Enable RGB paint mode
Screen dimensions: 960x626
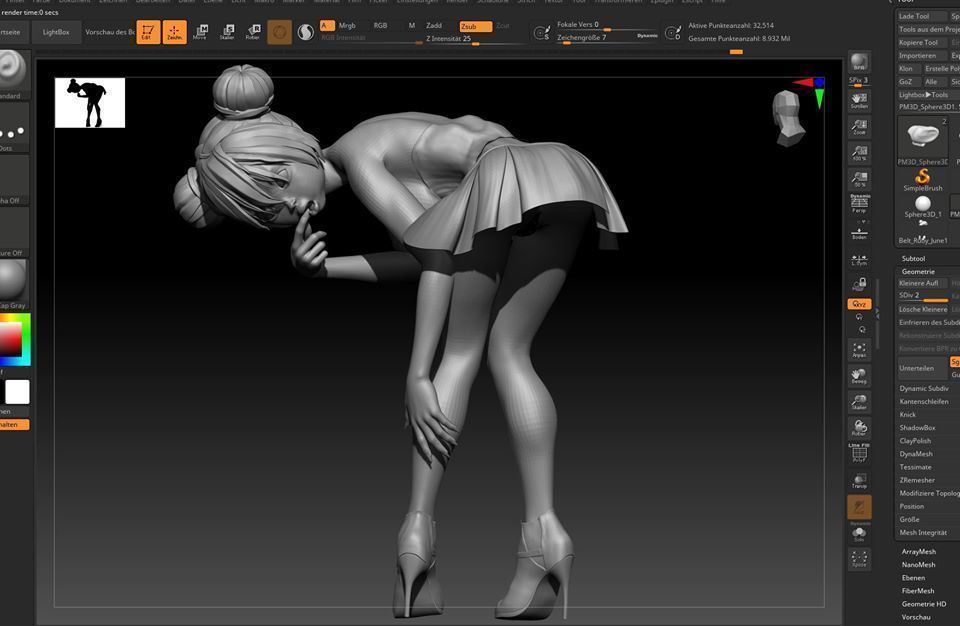pos(380,26)
